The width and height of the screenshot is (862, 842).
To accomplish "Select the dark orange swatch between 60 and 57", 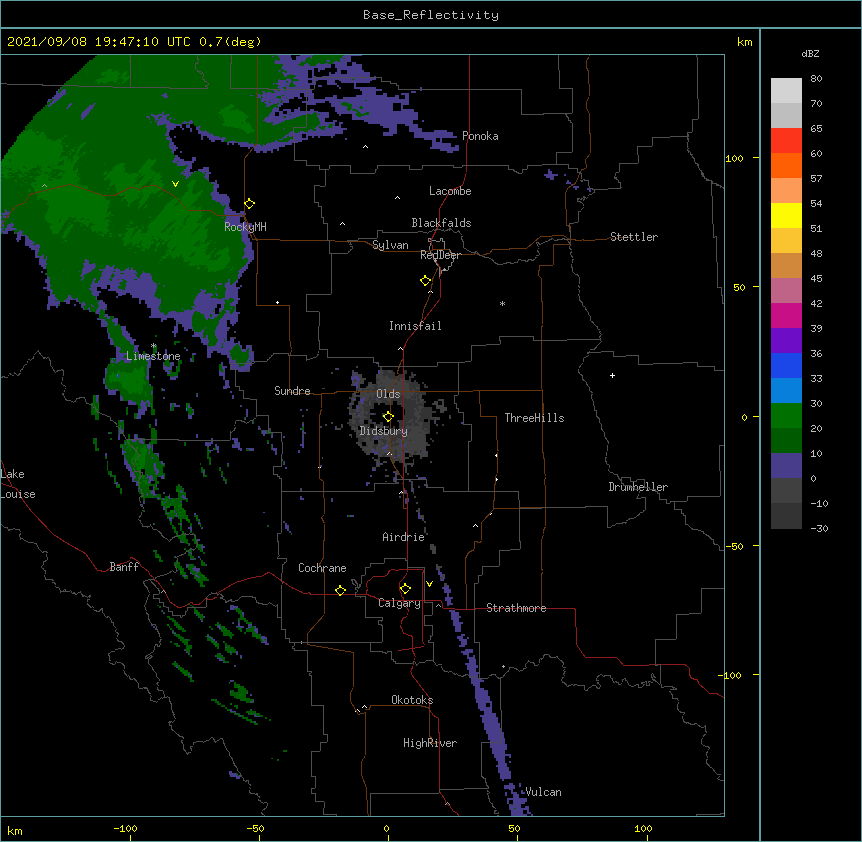I will pyautogui.click(x=786, y=165).
